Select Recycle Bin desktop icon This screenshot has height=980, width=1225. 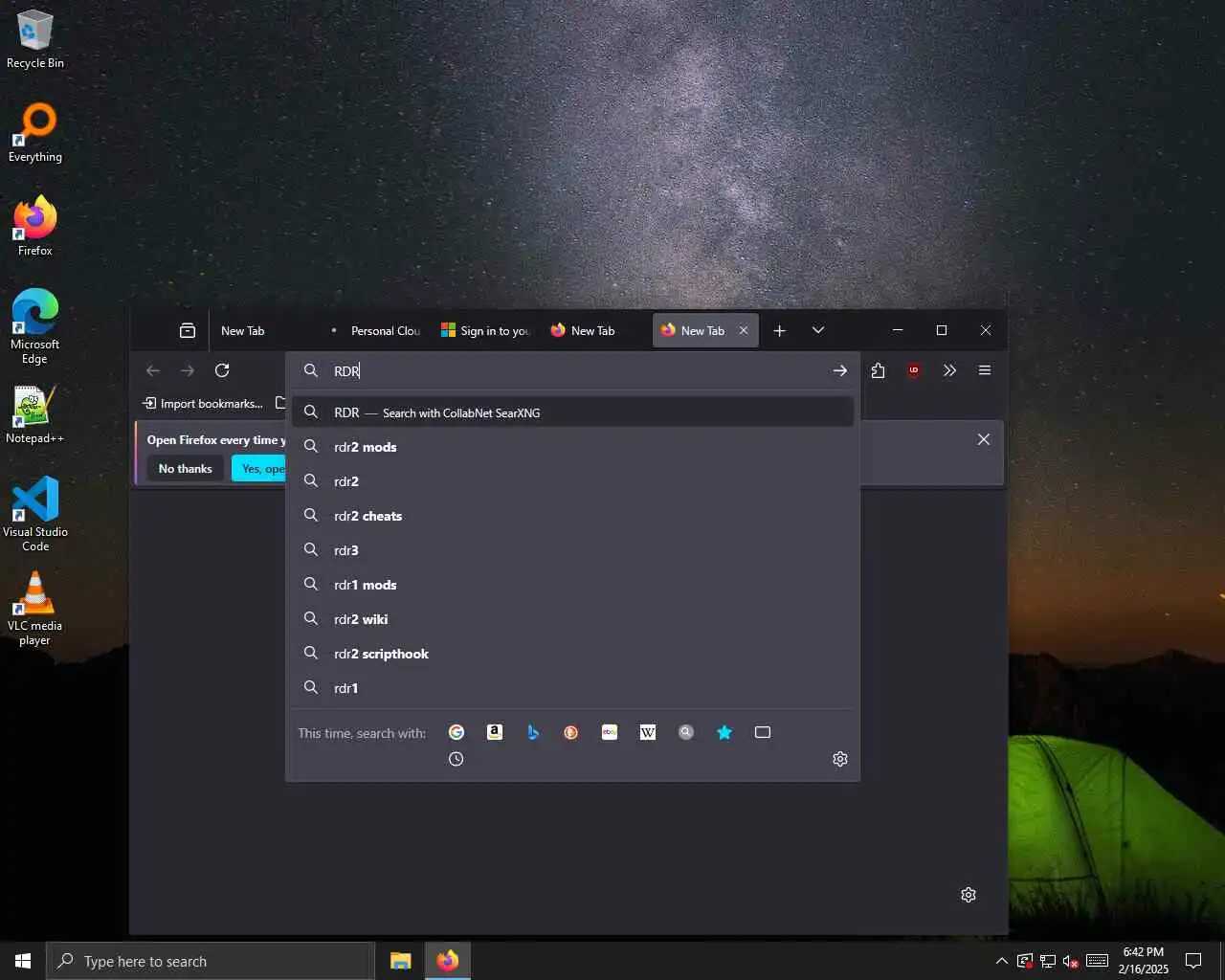pyautogui.click(x=35, y=39)
